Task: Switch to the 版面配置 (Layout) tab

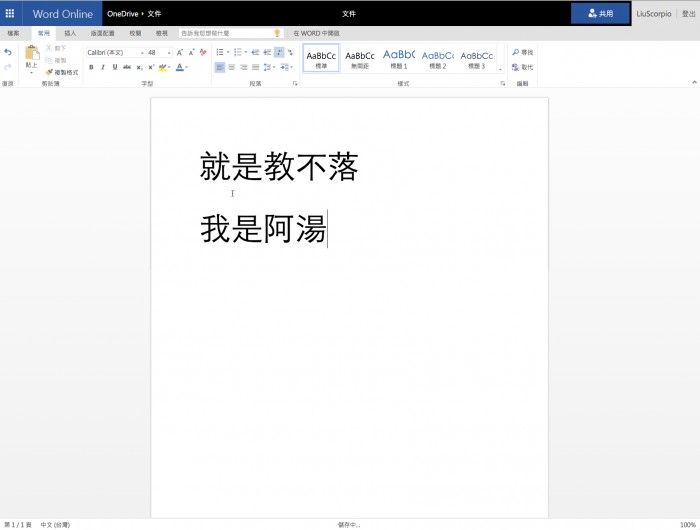Action: [x=103, y=33]
